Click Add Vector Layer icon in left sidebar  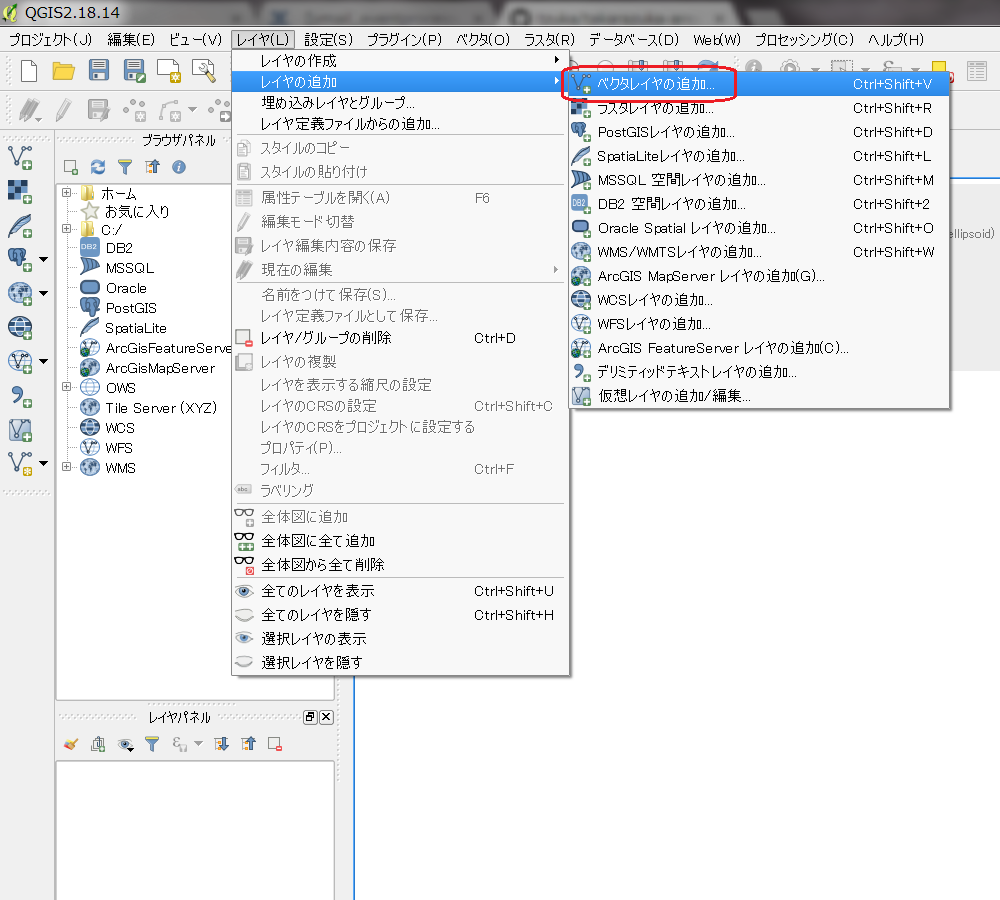20,158
